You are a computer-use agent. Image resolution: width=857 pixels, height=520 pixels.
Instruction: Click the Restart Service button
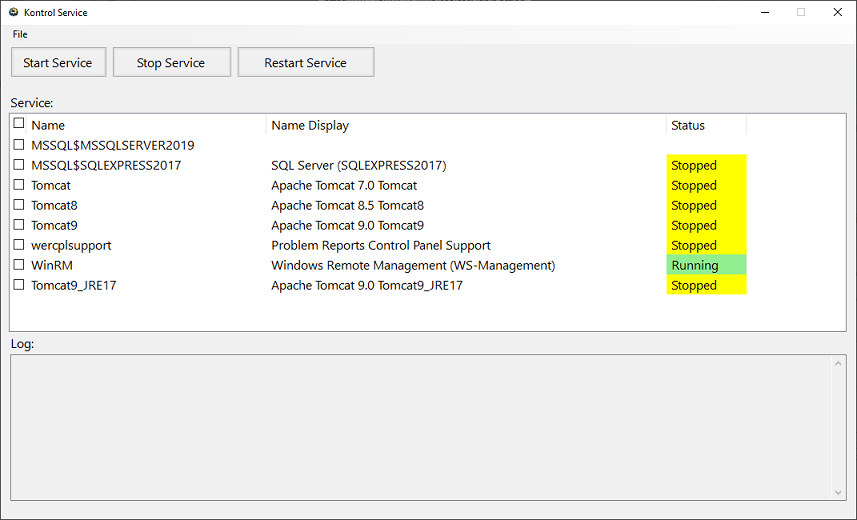coord(306,62)
